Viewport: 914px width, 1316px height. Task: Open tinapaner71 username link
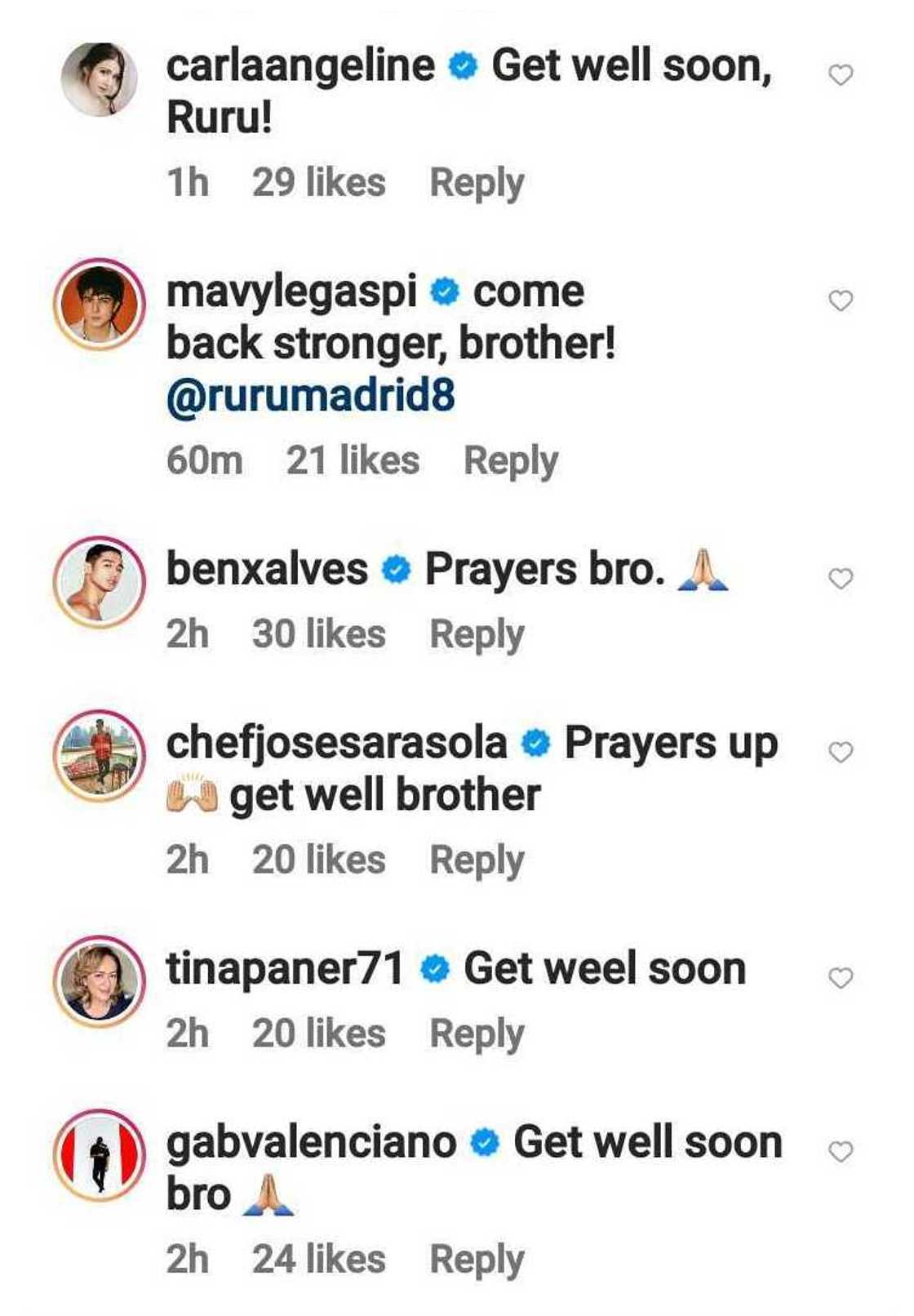click(x=285, y=969)
